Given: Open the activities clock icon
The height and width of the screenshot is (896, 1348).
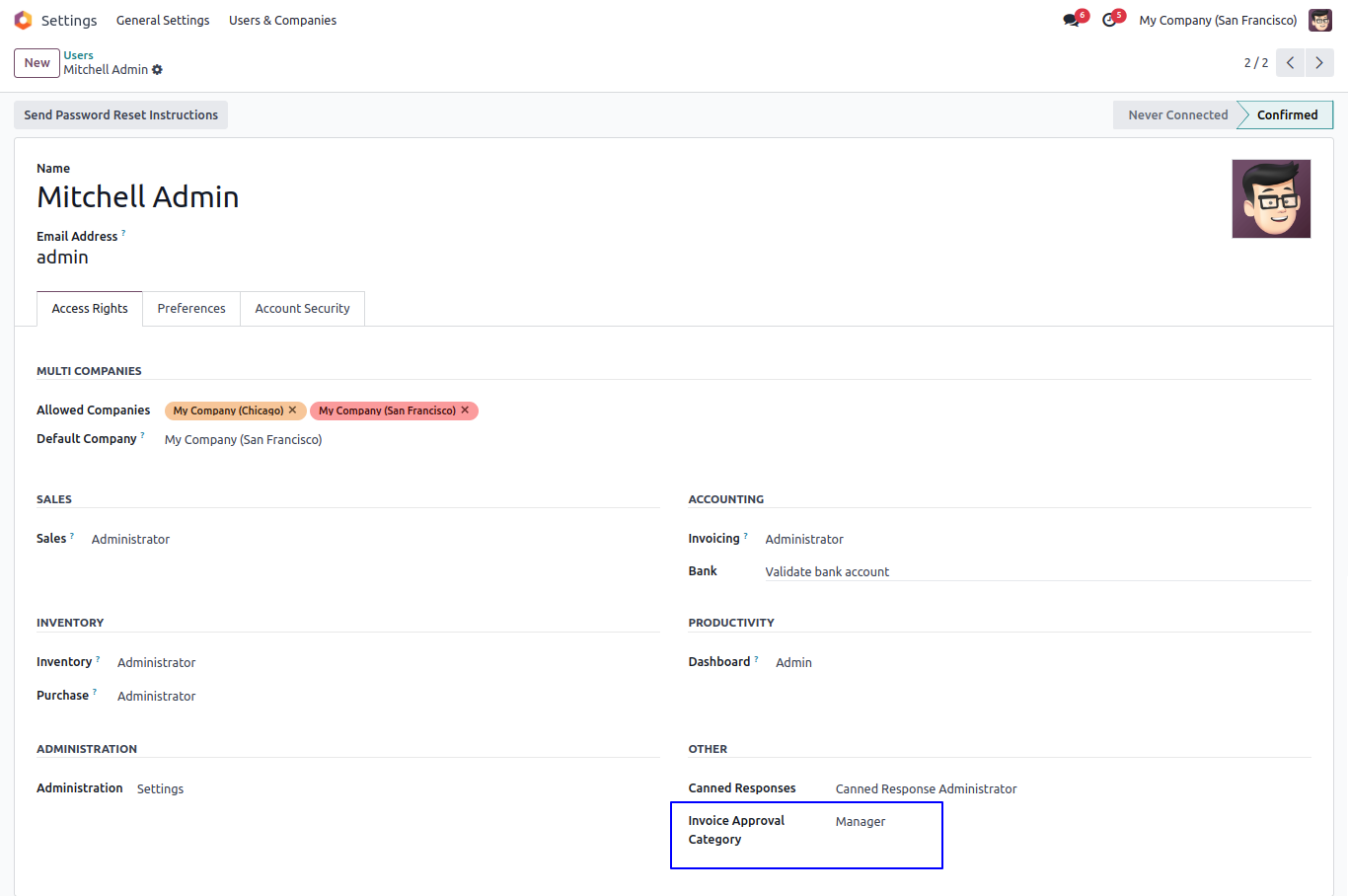Looking at the screenshot, I should (1109, 21).
